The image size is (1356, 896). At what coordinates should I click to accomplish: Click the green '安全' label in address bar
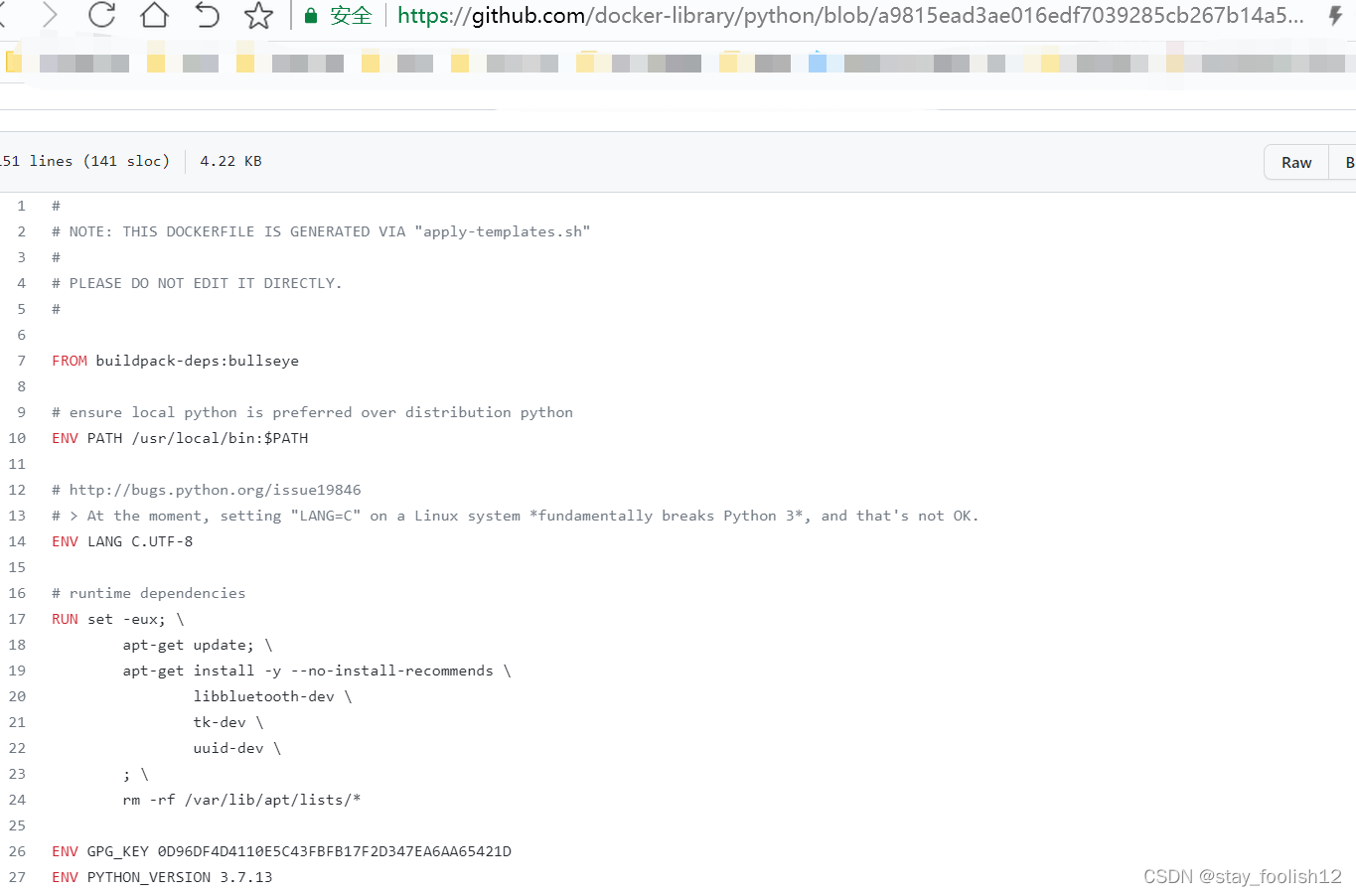[351, 16]
